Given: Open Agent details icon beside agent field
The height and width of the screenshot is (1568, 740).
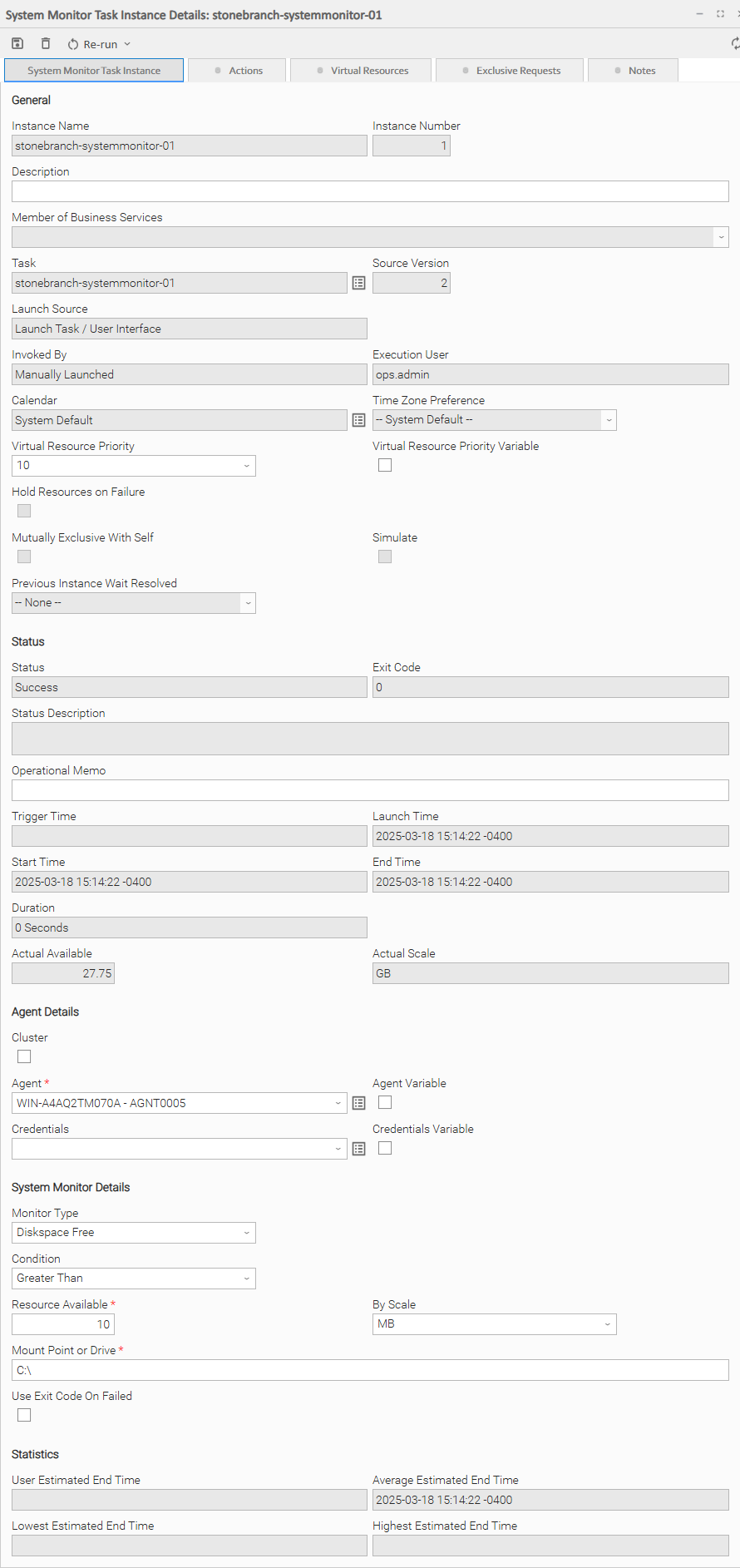Looking at the screenshot, I should (x=358, y=1104).
